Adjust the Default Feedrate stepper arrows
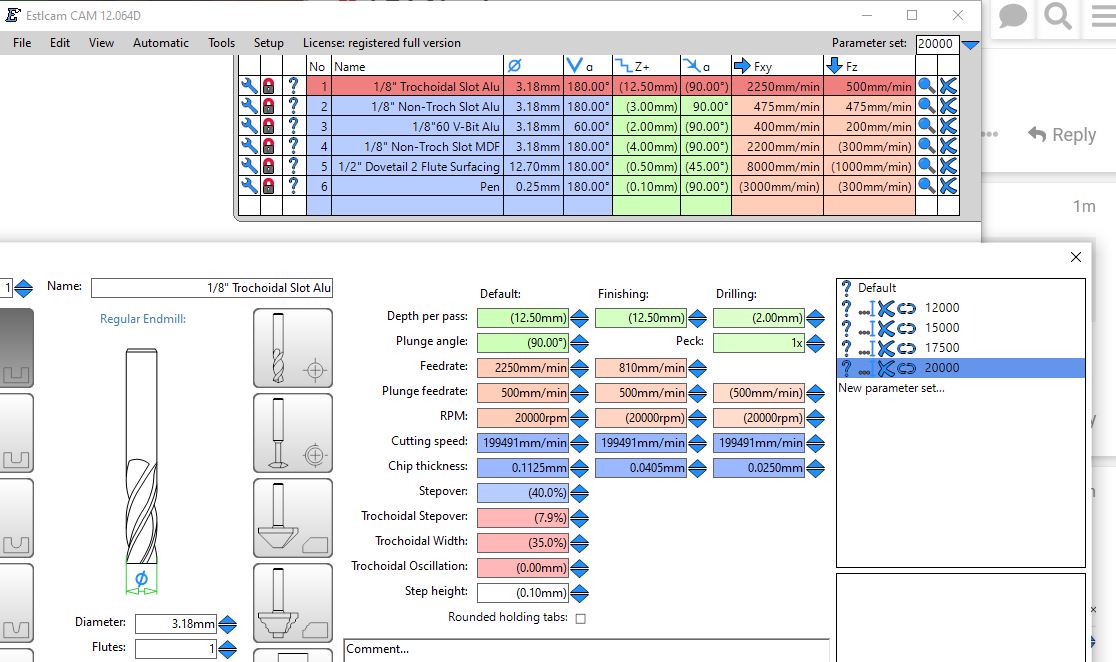Viewport: 1116px width, 662px height. coord(579,368)
